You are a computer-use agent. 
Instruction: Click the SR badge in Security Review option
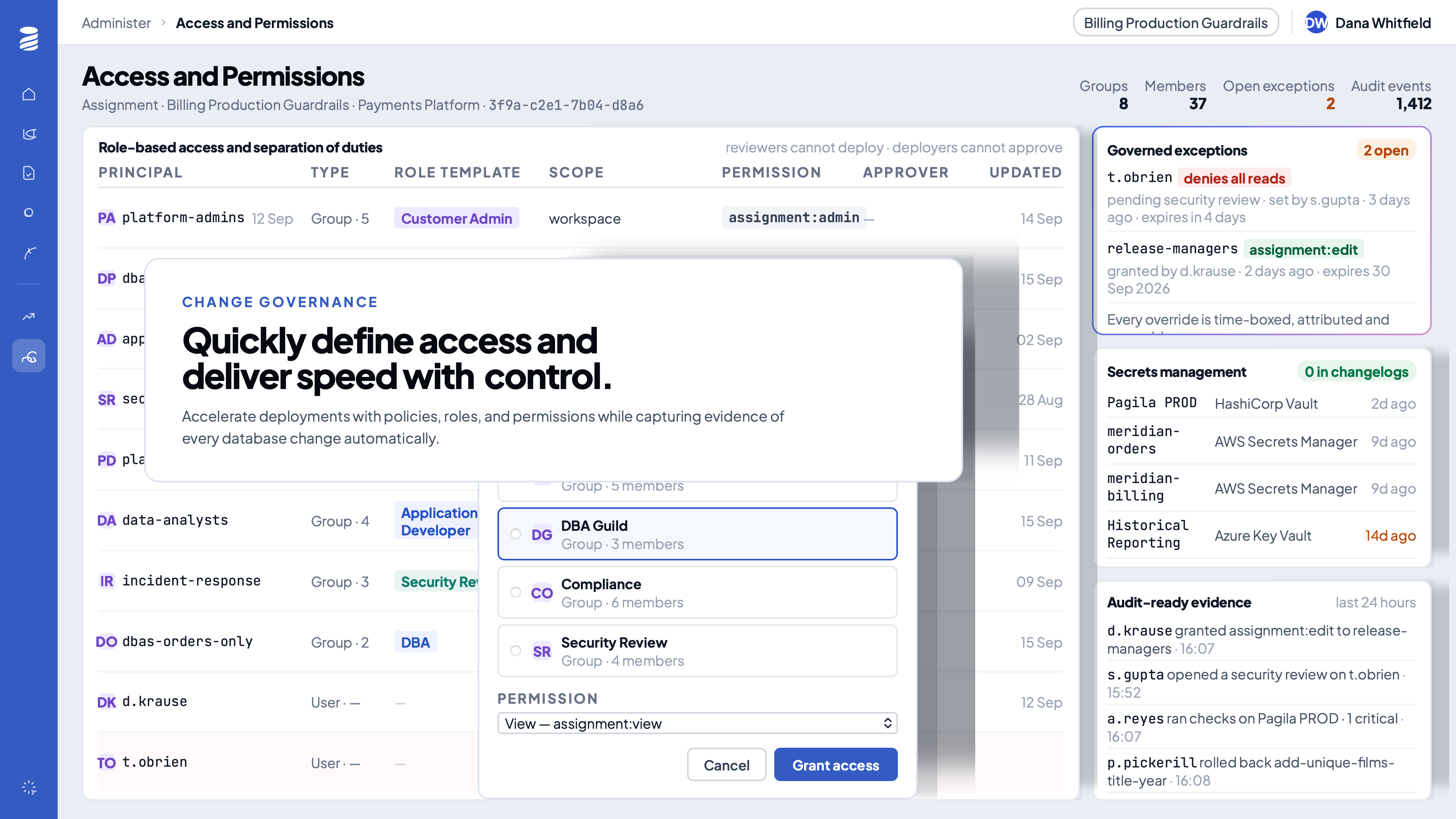click(541, 652)
